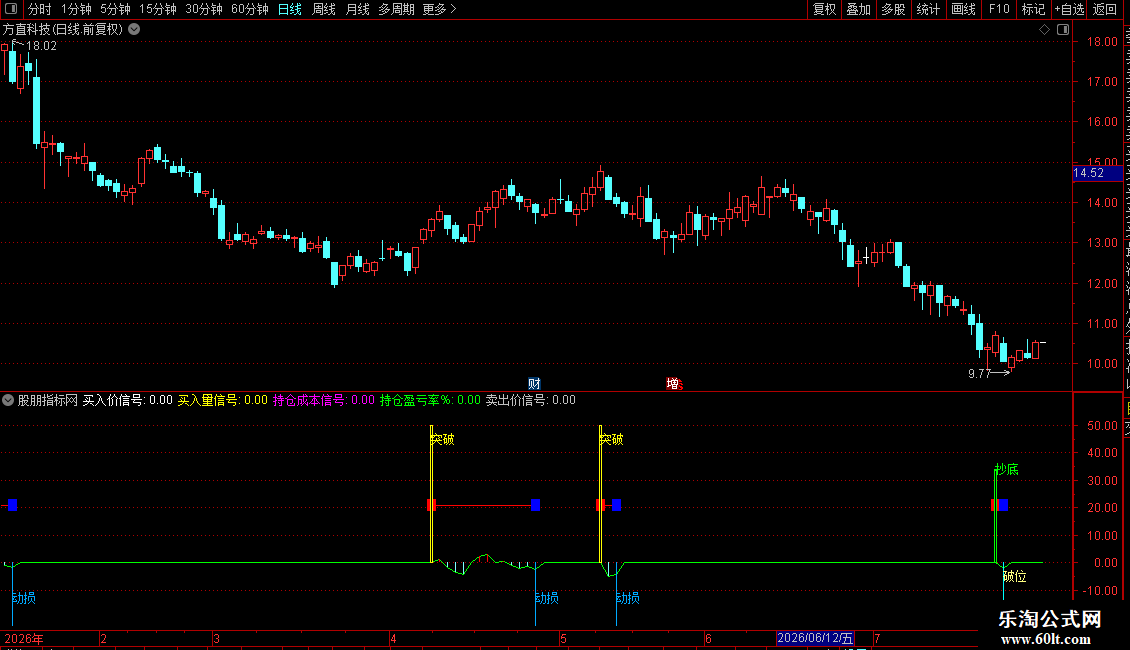Click the 2026年 timeline label
Image resolution: width=1130 pixels, height=650 pixels.
pyautogui.click(x=24, y=638)
